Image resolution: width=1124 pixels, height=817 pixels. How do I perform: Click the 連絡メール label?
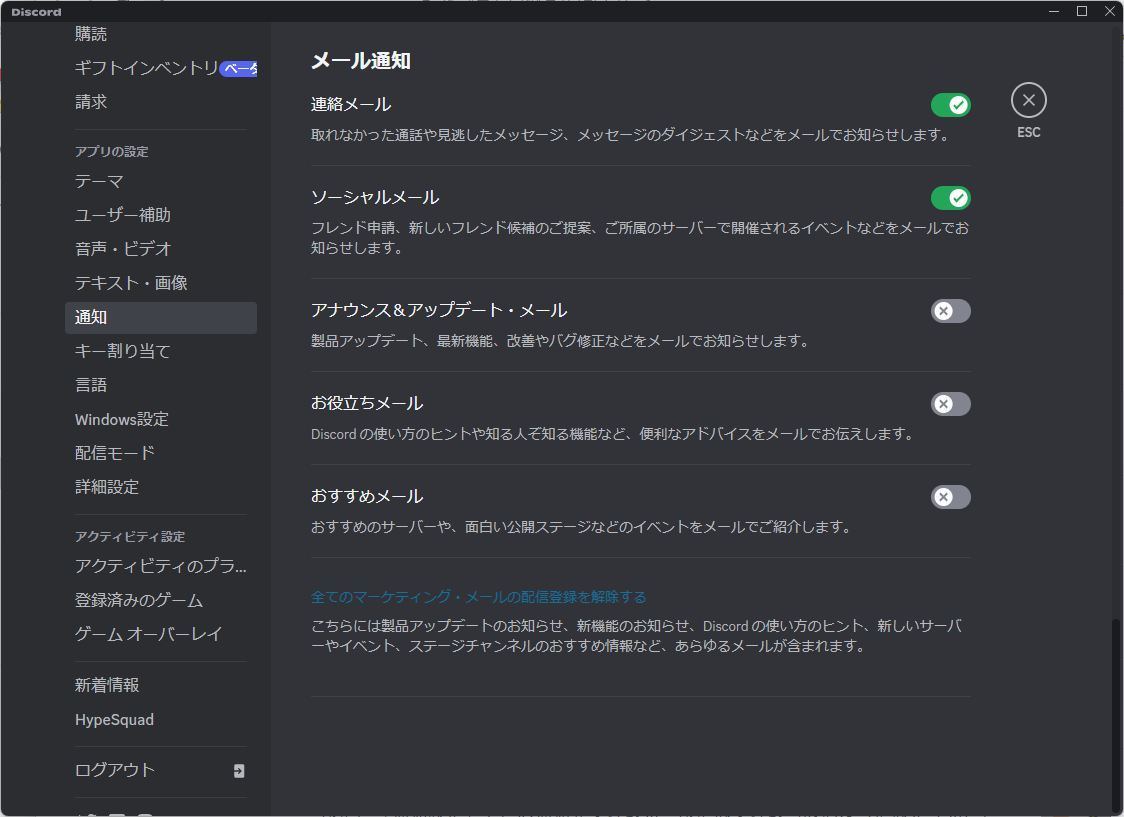pyautogui.click(x=351, y=105)
